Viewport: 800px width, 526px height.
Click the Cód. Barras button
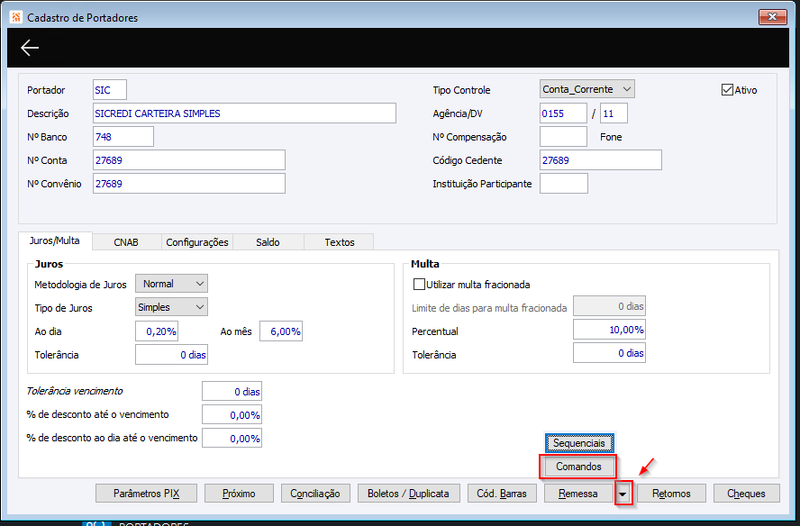point(502,493)
